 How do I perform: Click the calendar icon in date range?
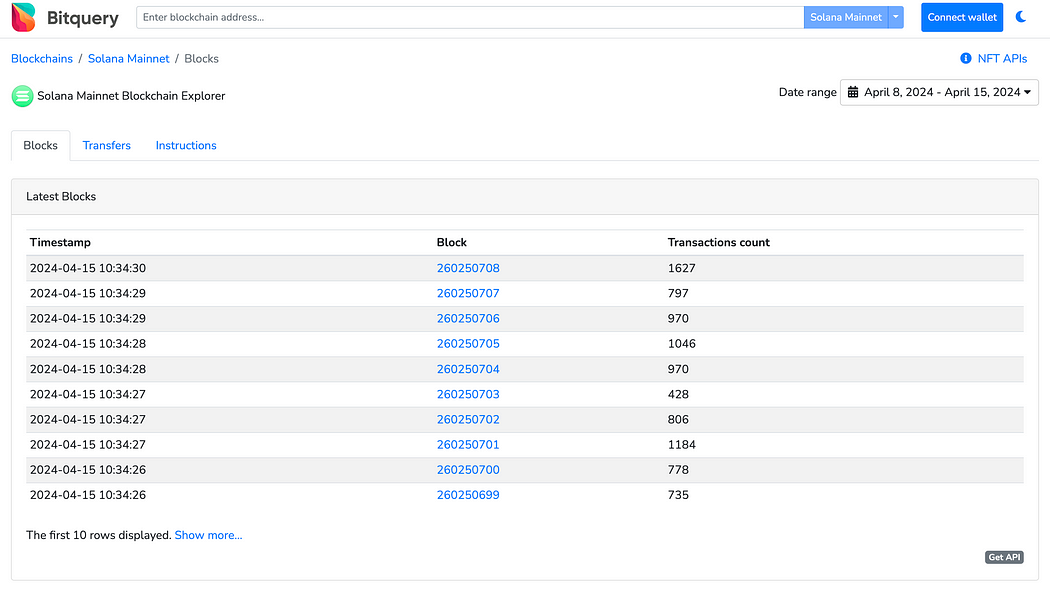852,92
